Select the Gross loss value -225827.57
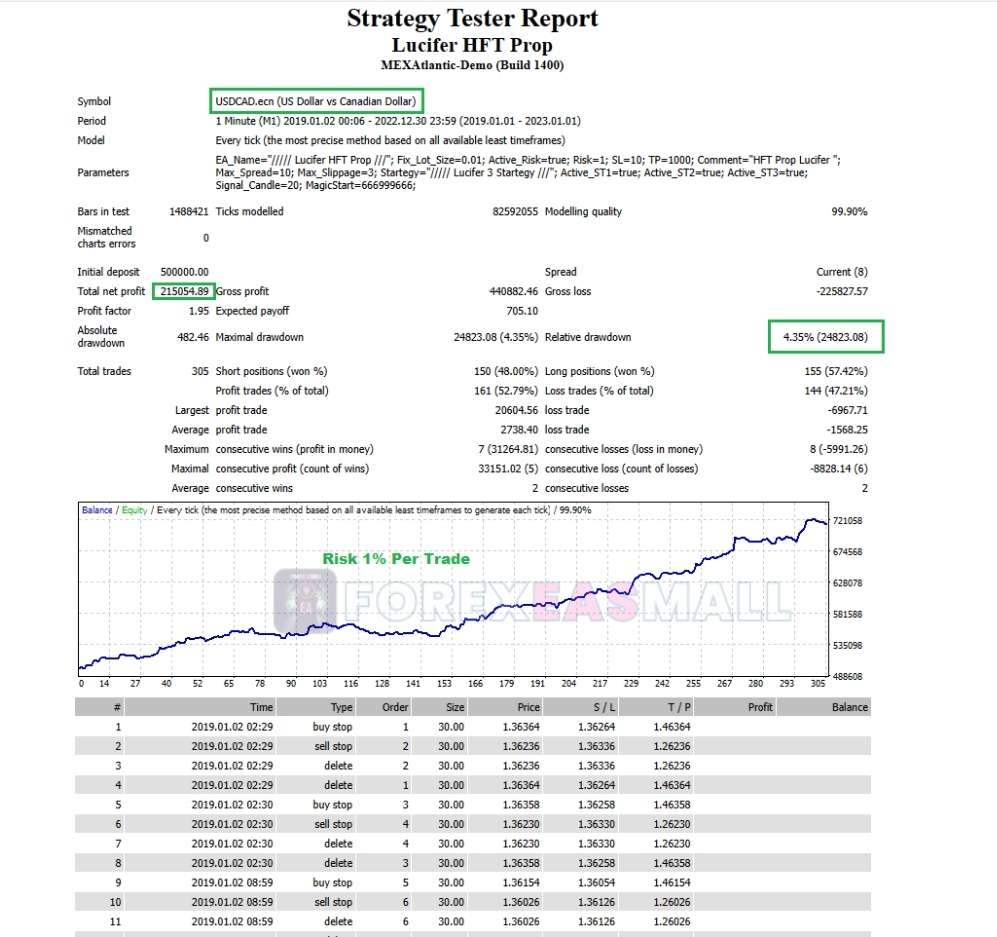 (842, 291)
